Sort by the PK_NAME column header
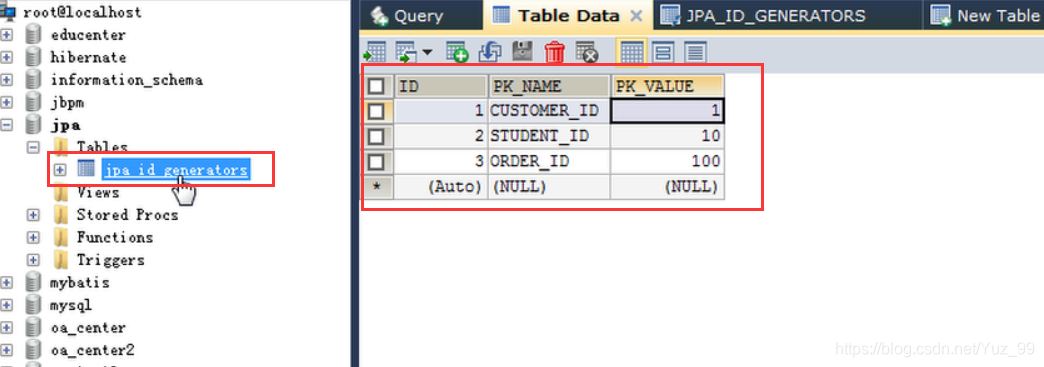Image resolution: width=1044 pixels, height=367 pixels. [549, 86]
